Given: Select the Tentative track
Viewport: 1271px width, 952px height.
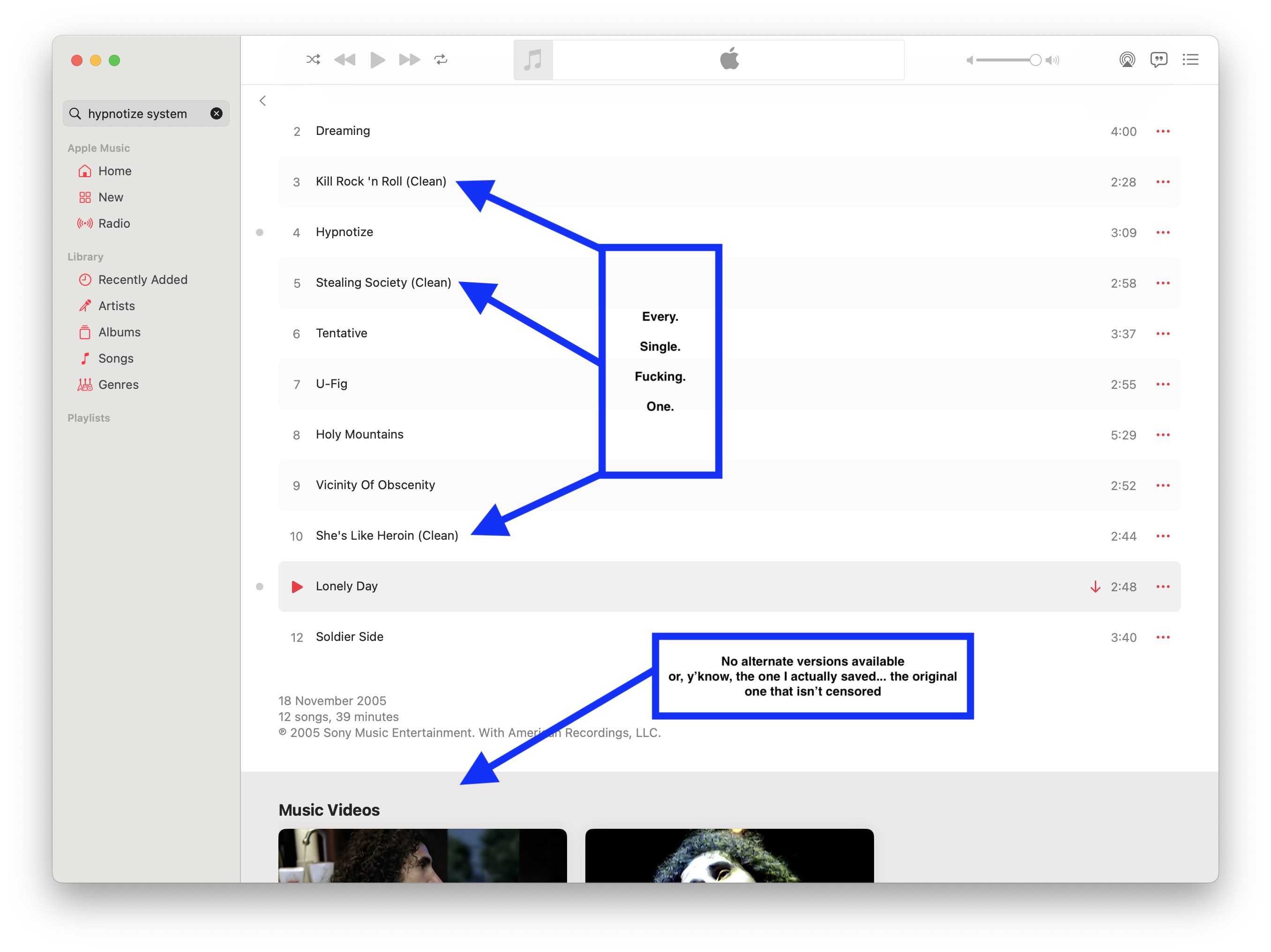Looking at the screenshot, I should [x=729, y=334].
